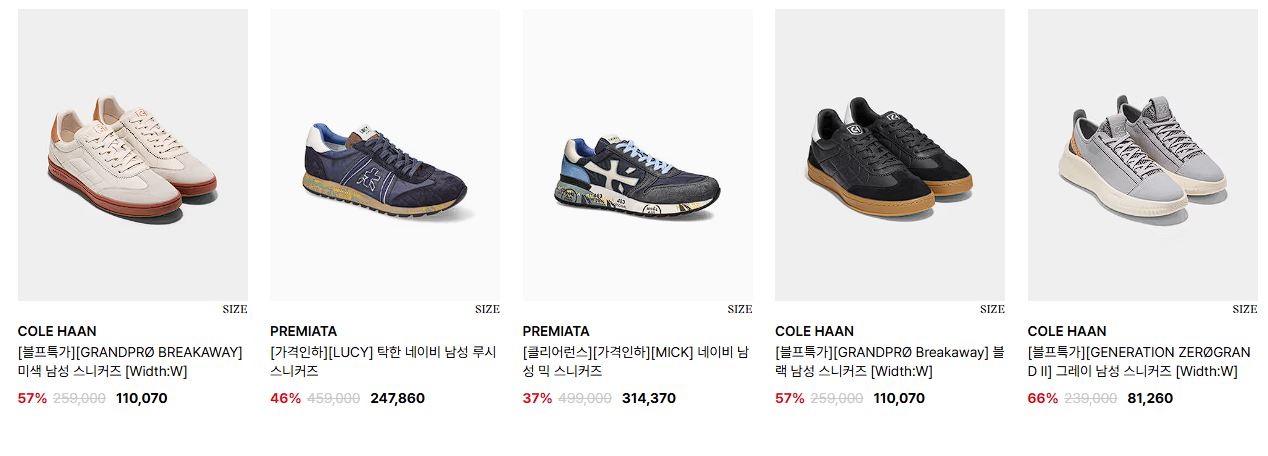Open the [GRANDPRØ BREAKAWAY] 미색 남성 스니커즈 title

(x=130, y=362)
